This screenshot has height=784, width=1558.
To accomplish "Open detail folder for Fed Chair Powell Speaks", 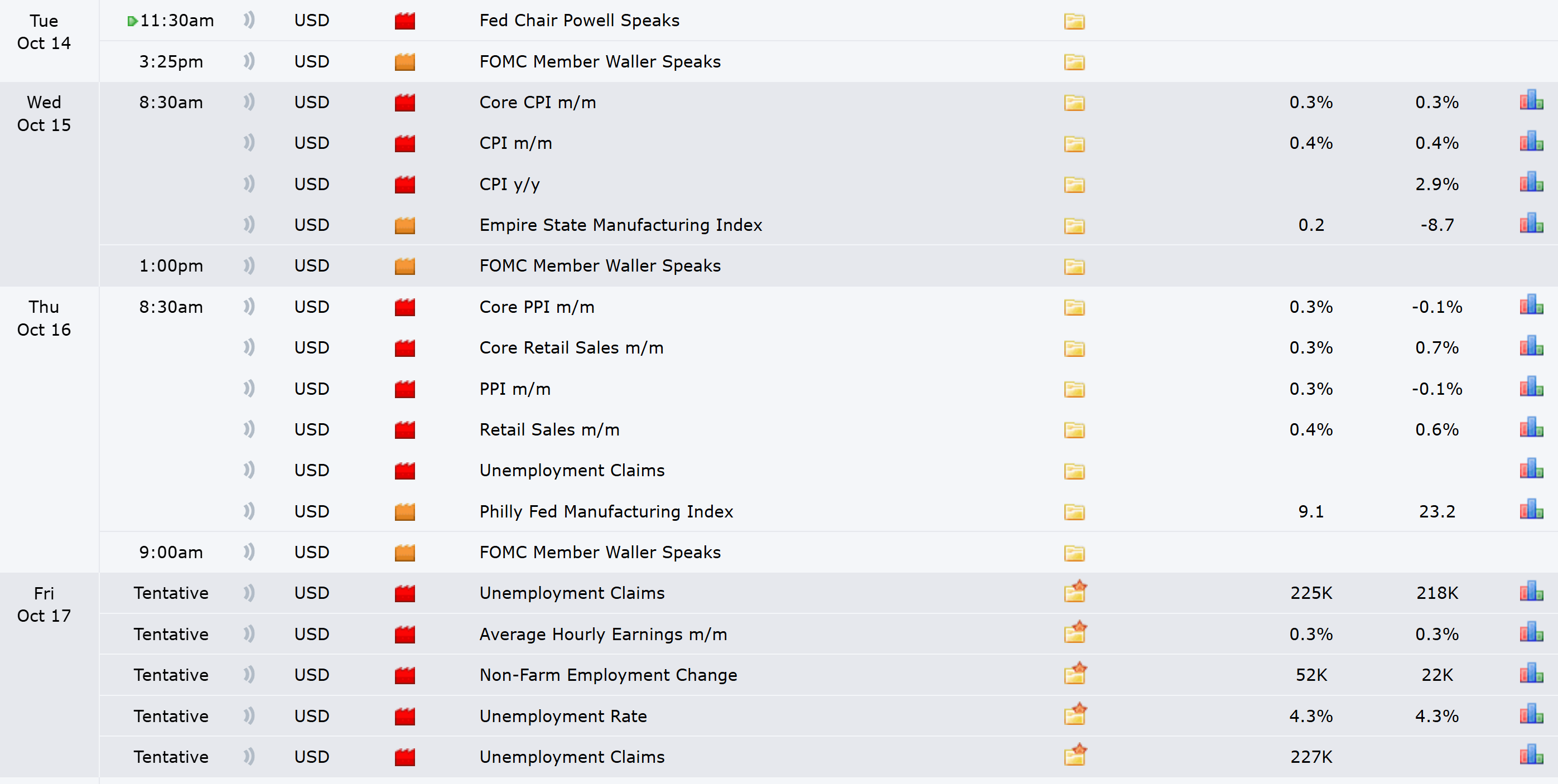I will (1074, 22).
